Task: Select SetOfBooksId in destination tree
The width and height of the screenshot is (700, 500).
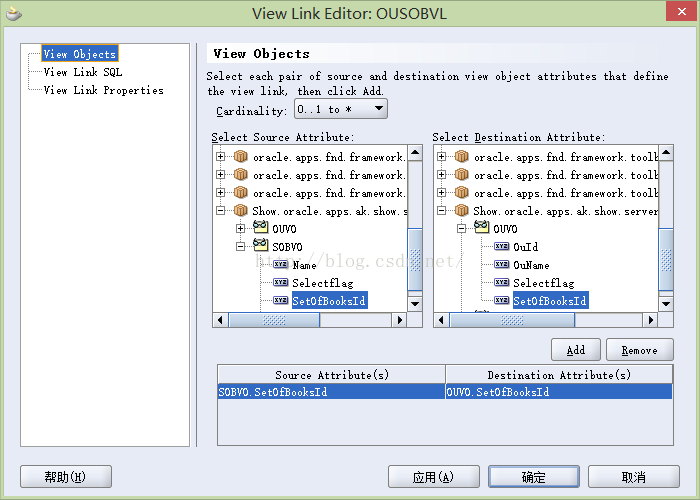Action: point(550,301)
